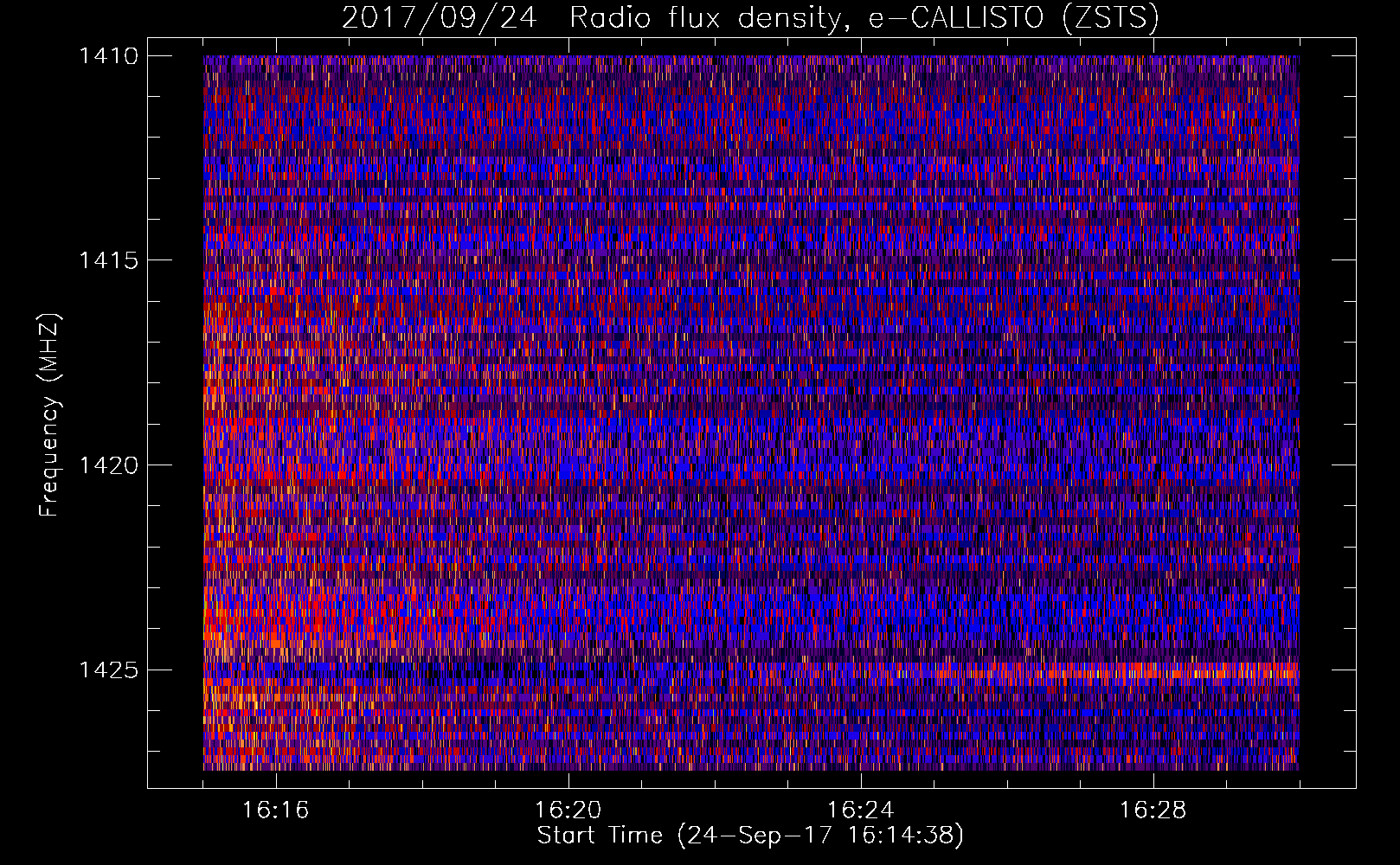Click the 'Frequency (MHZ)' axis label

tap(50, 414)
